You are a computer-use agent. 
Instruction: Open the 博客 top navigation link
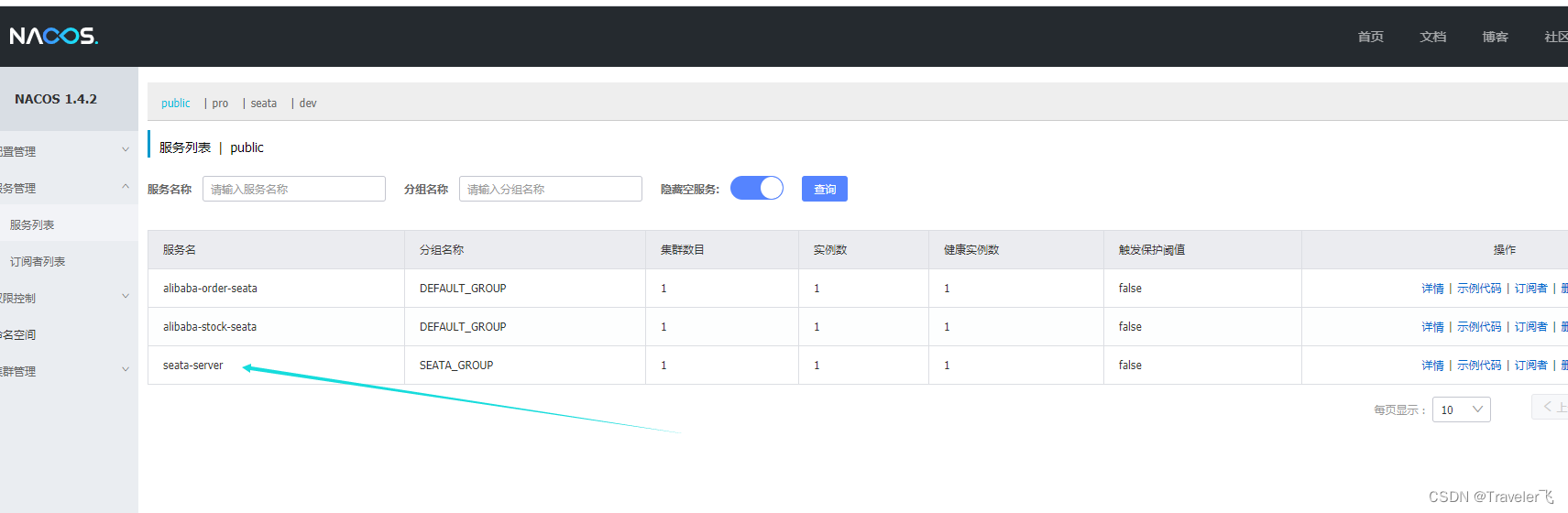[x=1495, y=37]
